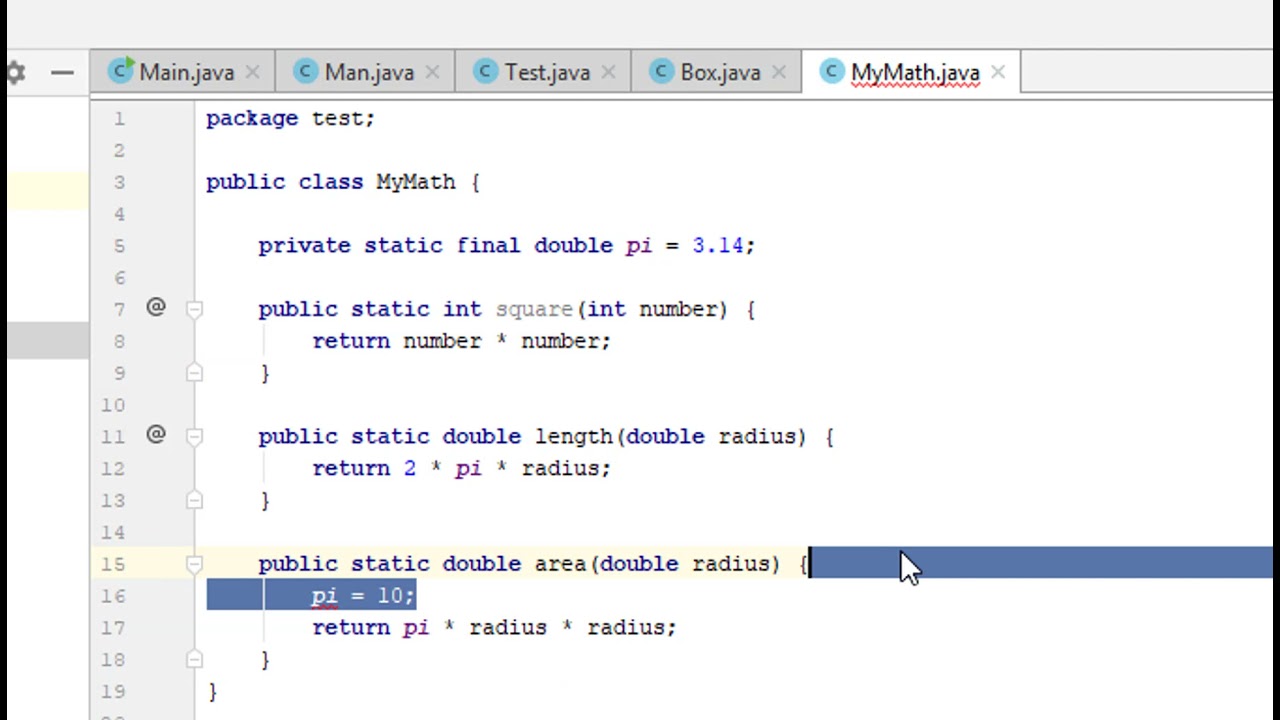Click the class name MyMath on line 3
Viewport: 1280px width, 720px height.
tap(415, 182)
